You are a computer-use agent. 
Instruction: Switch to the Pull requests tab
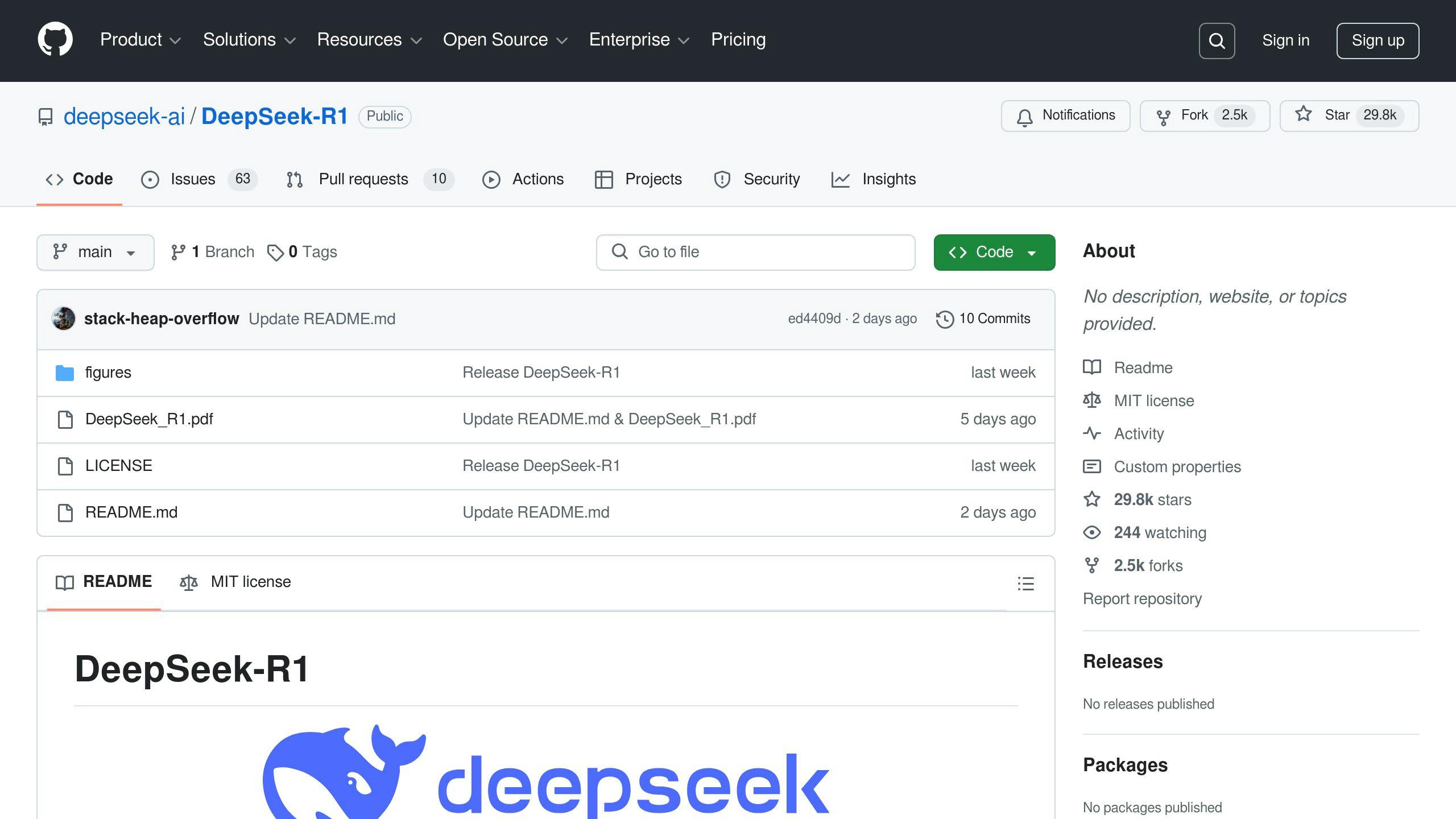tap(370, 179)
